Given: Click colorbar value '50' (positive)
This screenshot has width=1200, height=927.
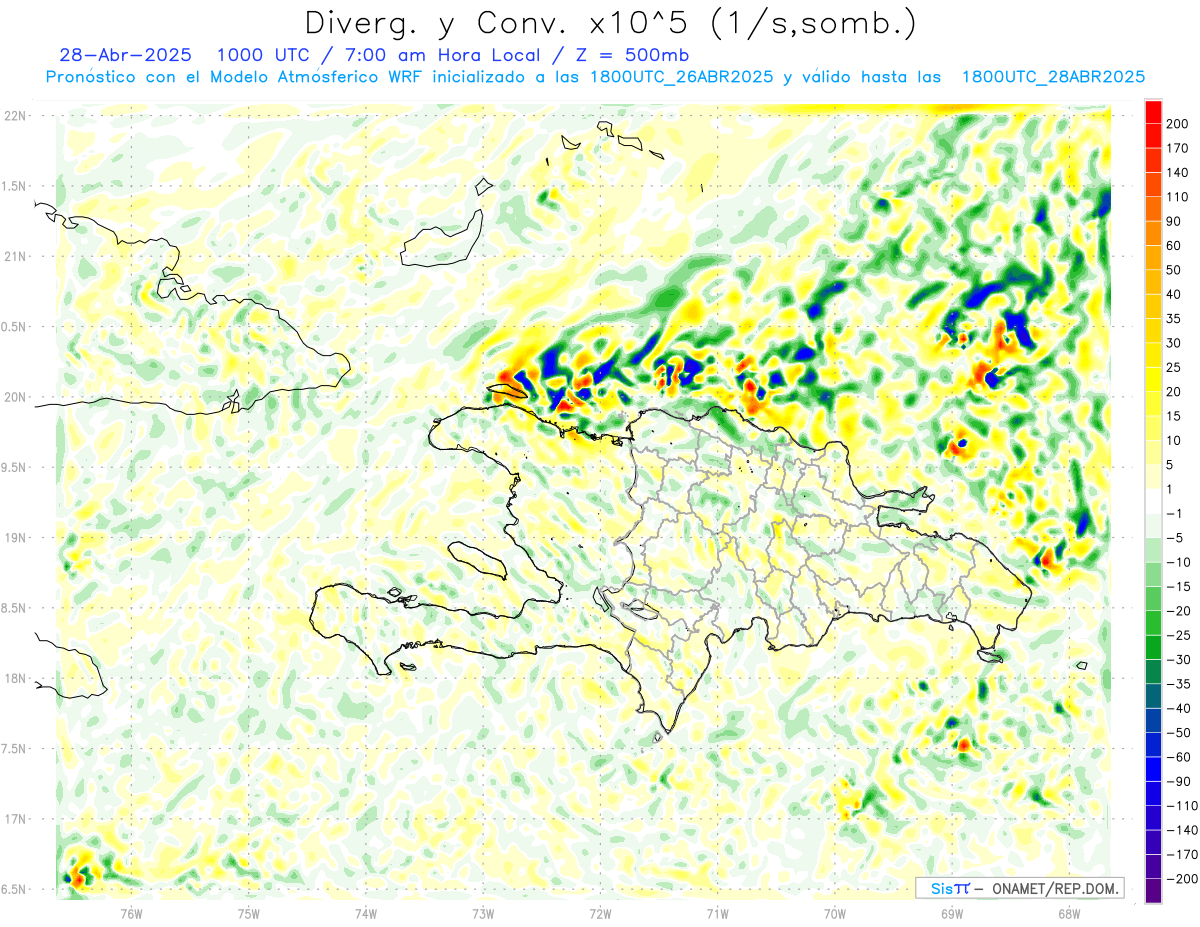Looking at the screenshot, I should (x=1174, y=270).
